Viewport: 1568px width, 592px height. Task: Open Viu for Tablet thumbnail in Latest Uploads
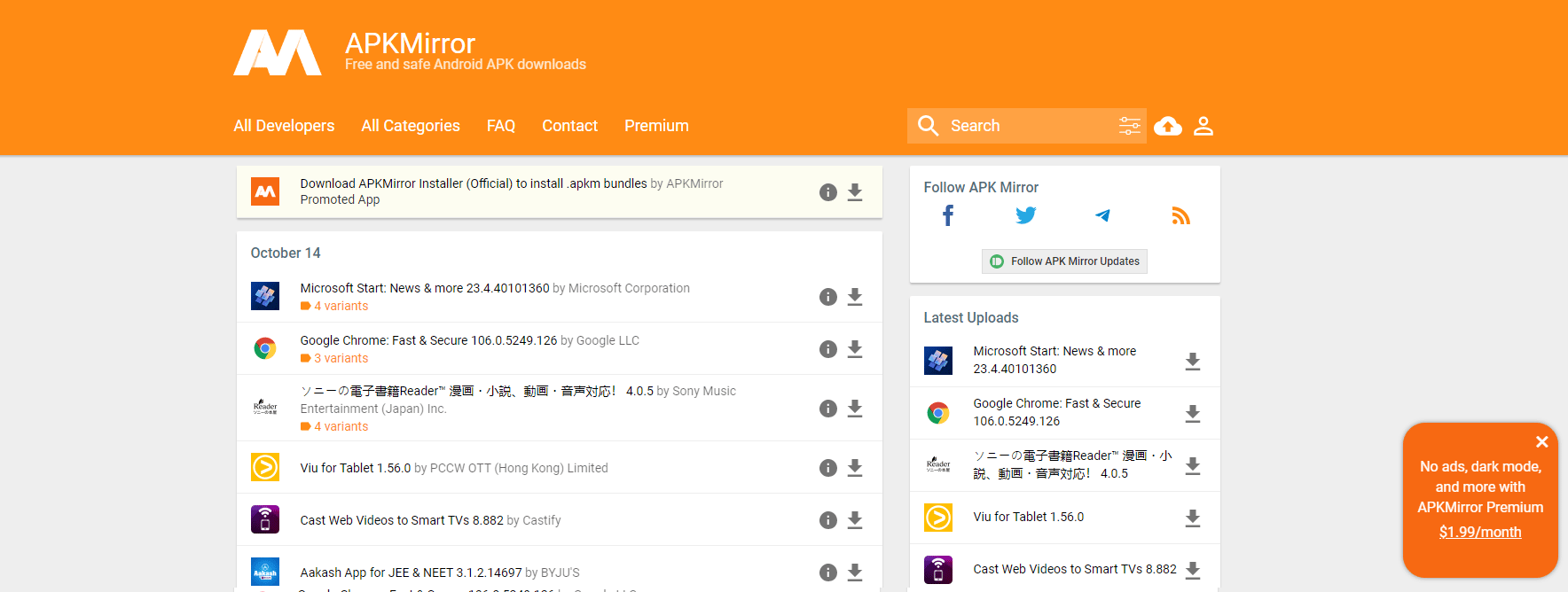tap(938, 518)
